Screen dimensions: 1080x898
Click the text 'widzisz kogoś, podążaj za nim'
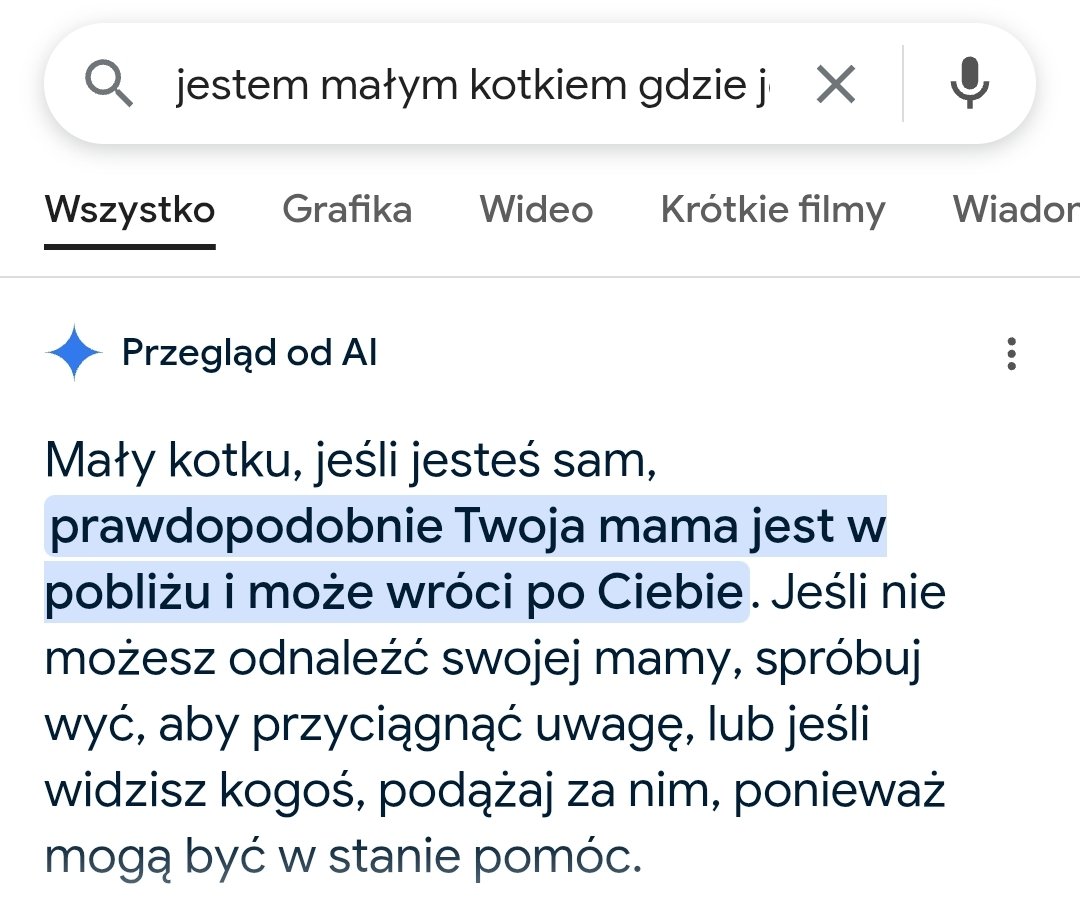(382, 791)
